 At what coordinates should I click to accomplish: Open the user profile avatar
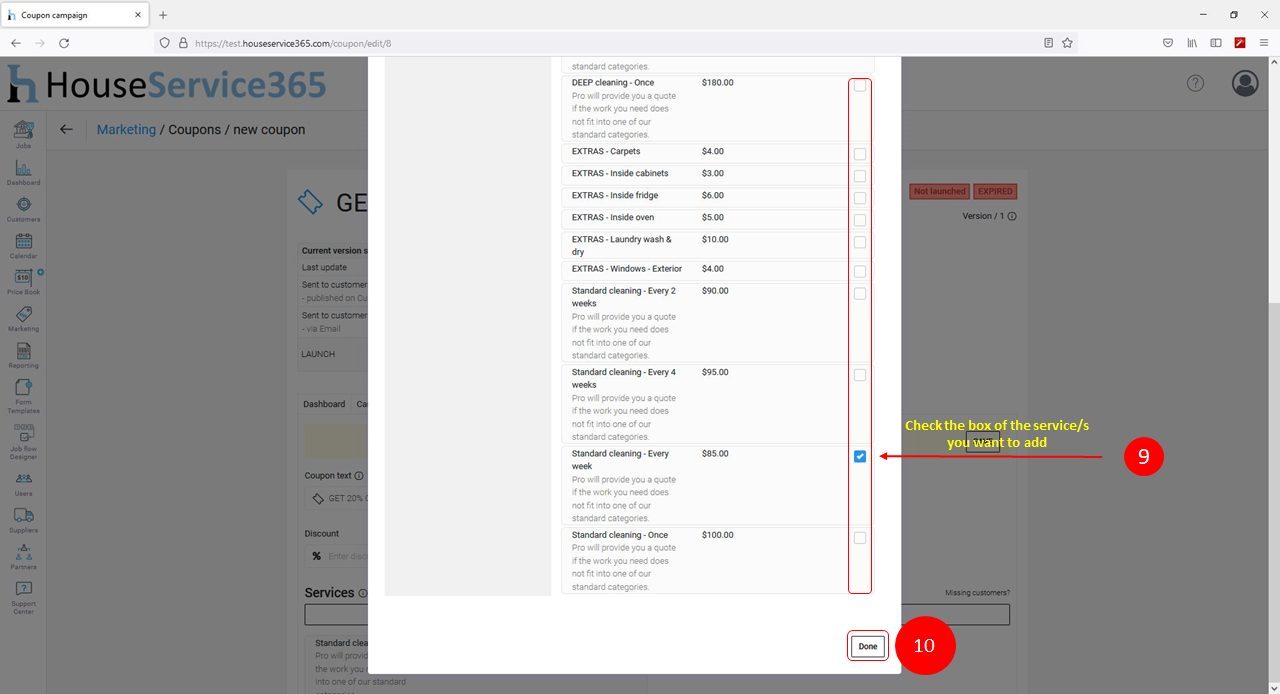[x=1245, y=83]
